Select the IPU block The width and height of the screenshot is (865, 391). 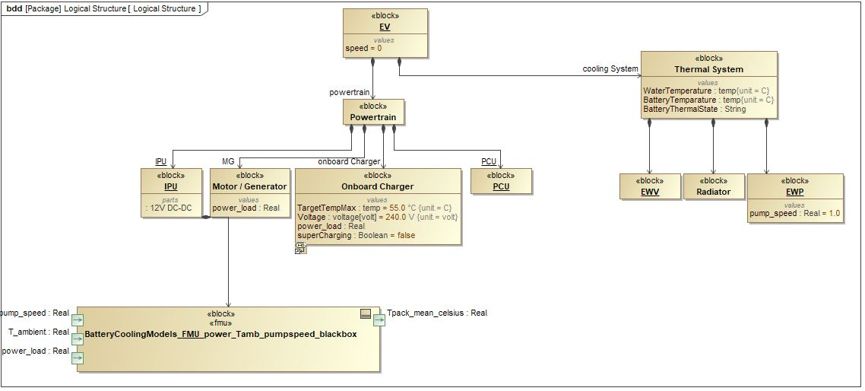pos(171,193)
